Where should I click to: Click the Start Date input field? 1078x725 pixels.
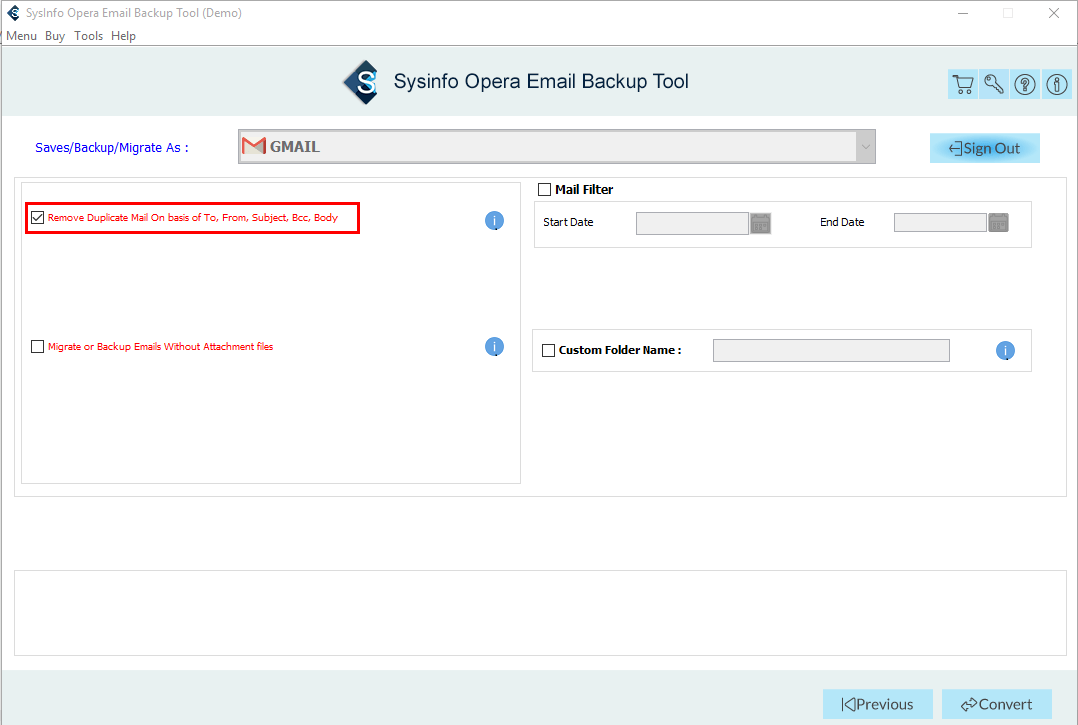[692, 223]
